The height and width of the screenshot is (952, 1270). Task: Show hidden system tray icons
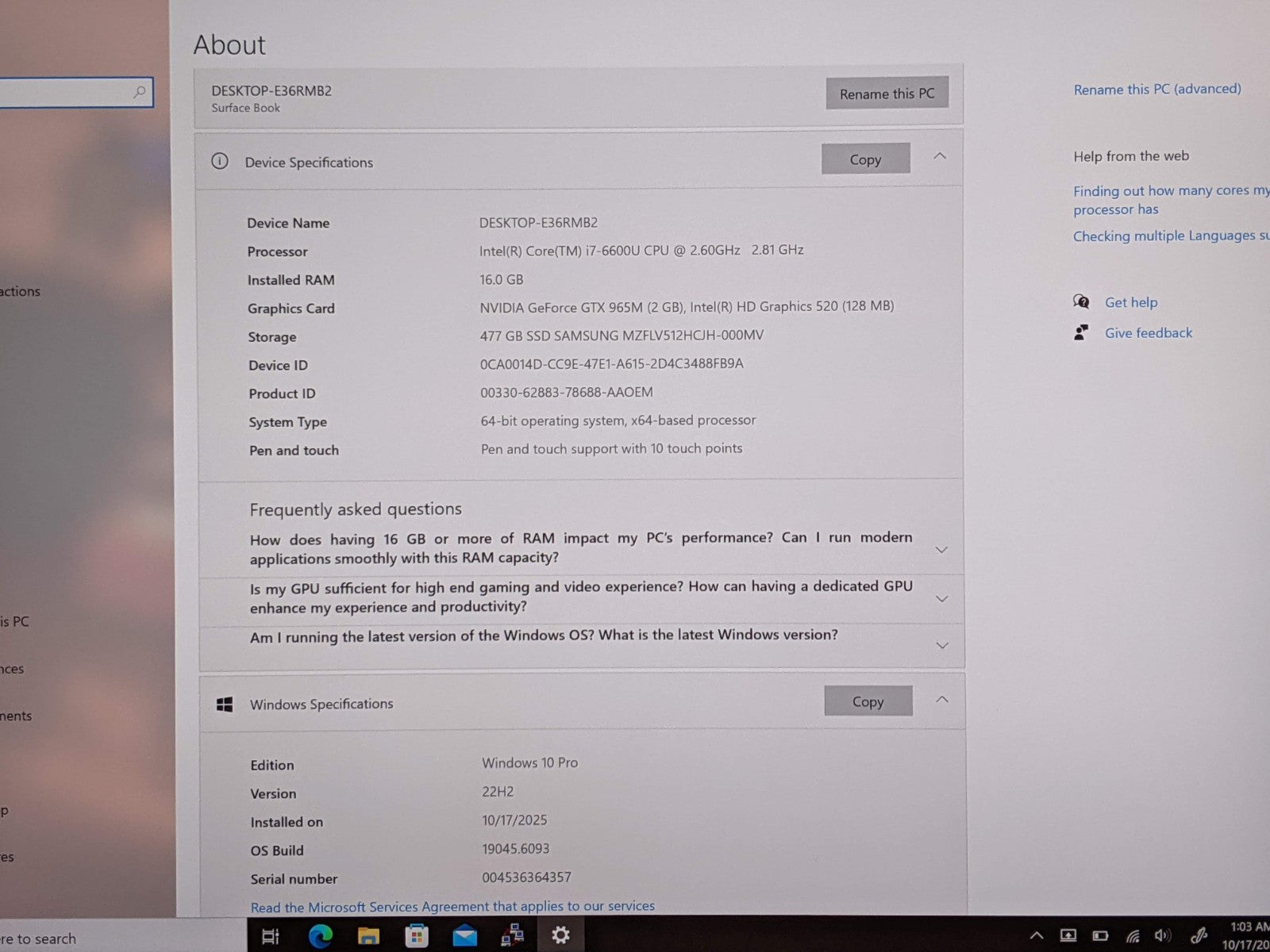click(1037, 936)
